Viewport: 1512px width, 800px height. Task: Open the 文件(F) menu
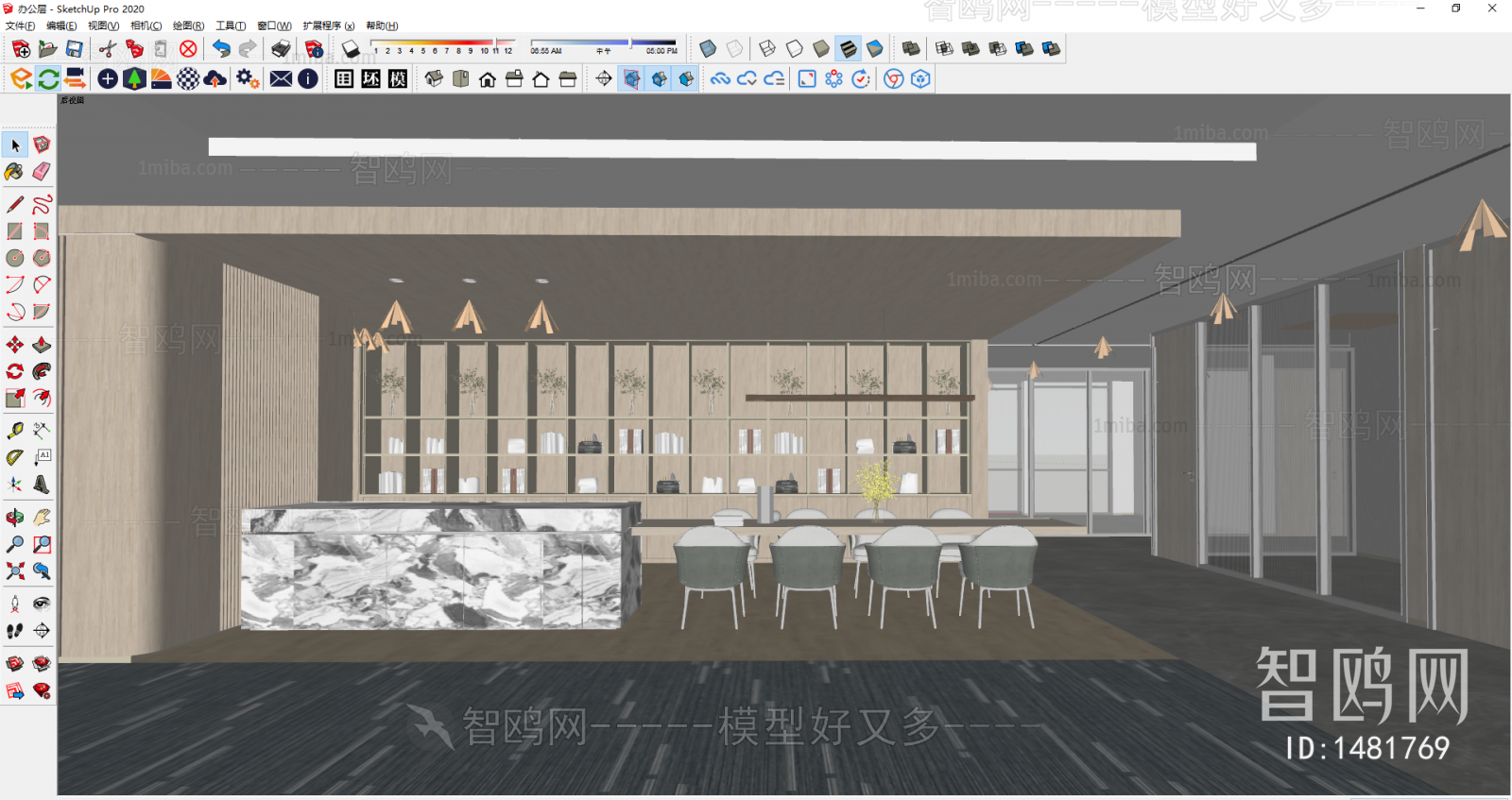tap(20, 26)
